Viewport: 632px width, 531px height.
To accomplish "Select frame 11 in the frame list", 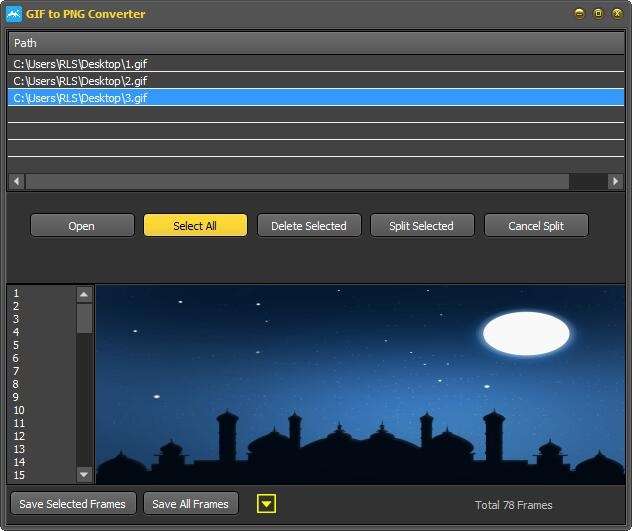I will click(42, 423).
